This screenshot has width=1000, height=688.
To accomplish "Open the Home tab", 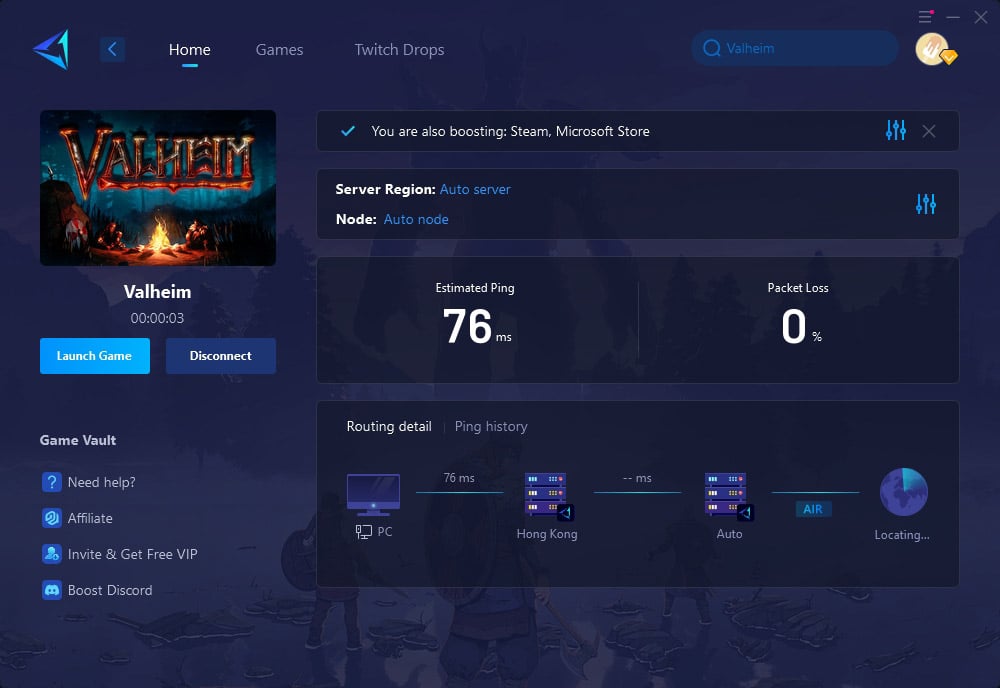I will 189,50.
